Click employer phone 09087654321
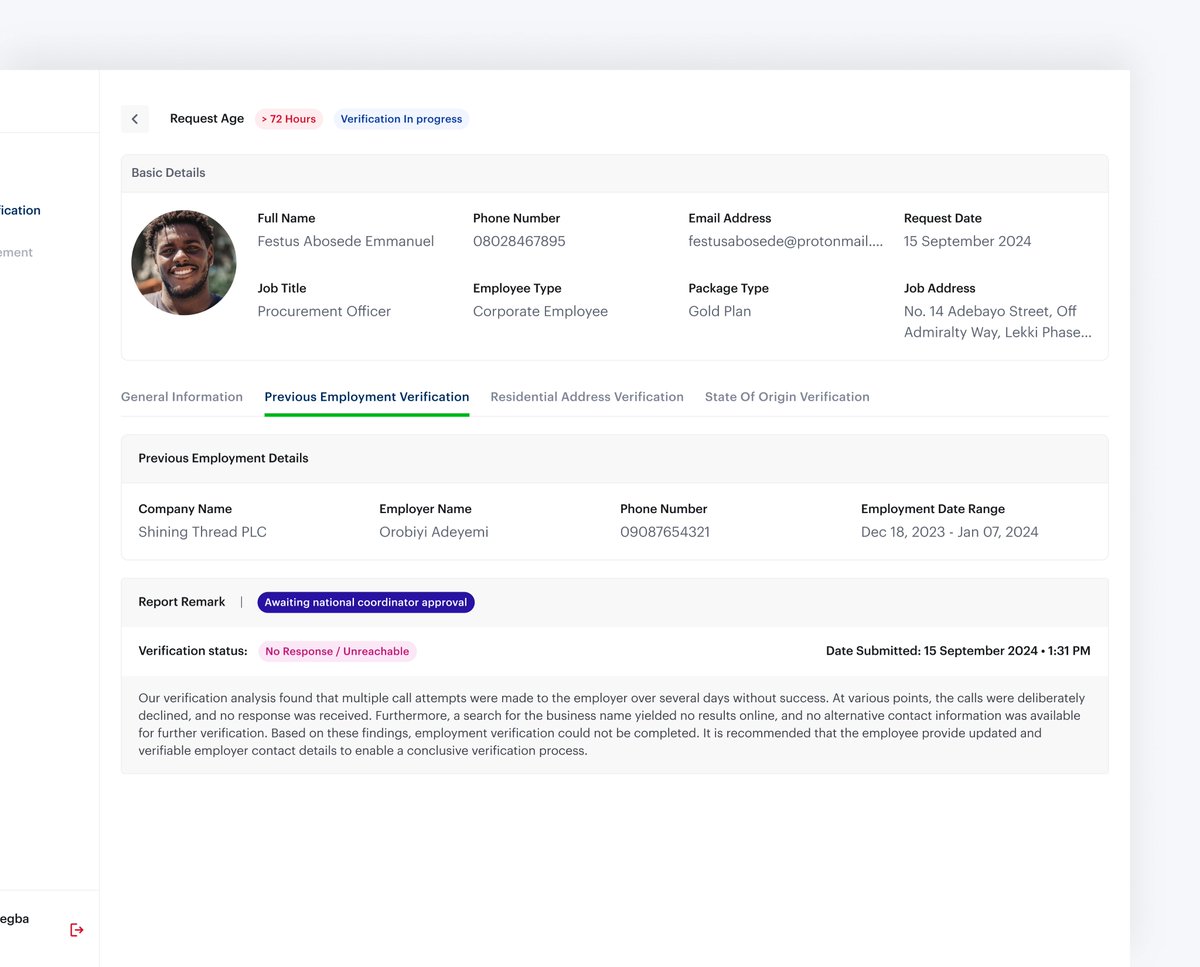The height and width of the screenshot is (967, 1200). 665,532
